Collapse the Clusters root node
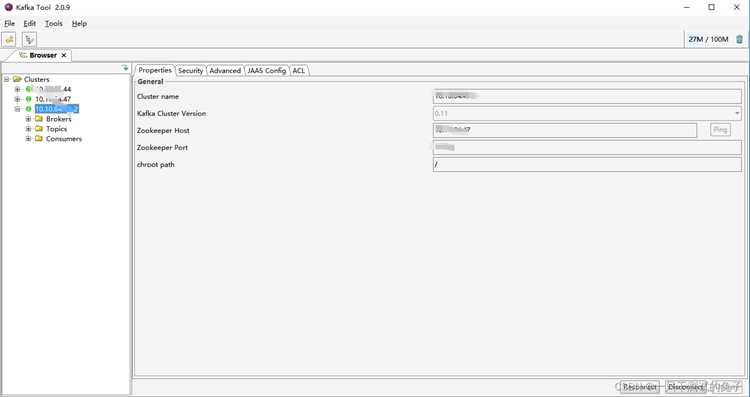750x397 pixels. [x=7, y=79]
